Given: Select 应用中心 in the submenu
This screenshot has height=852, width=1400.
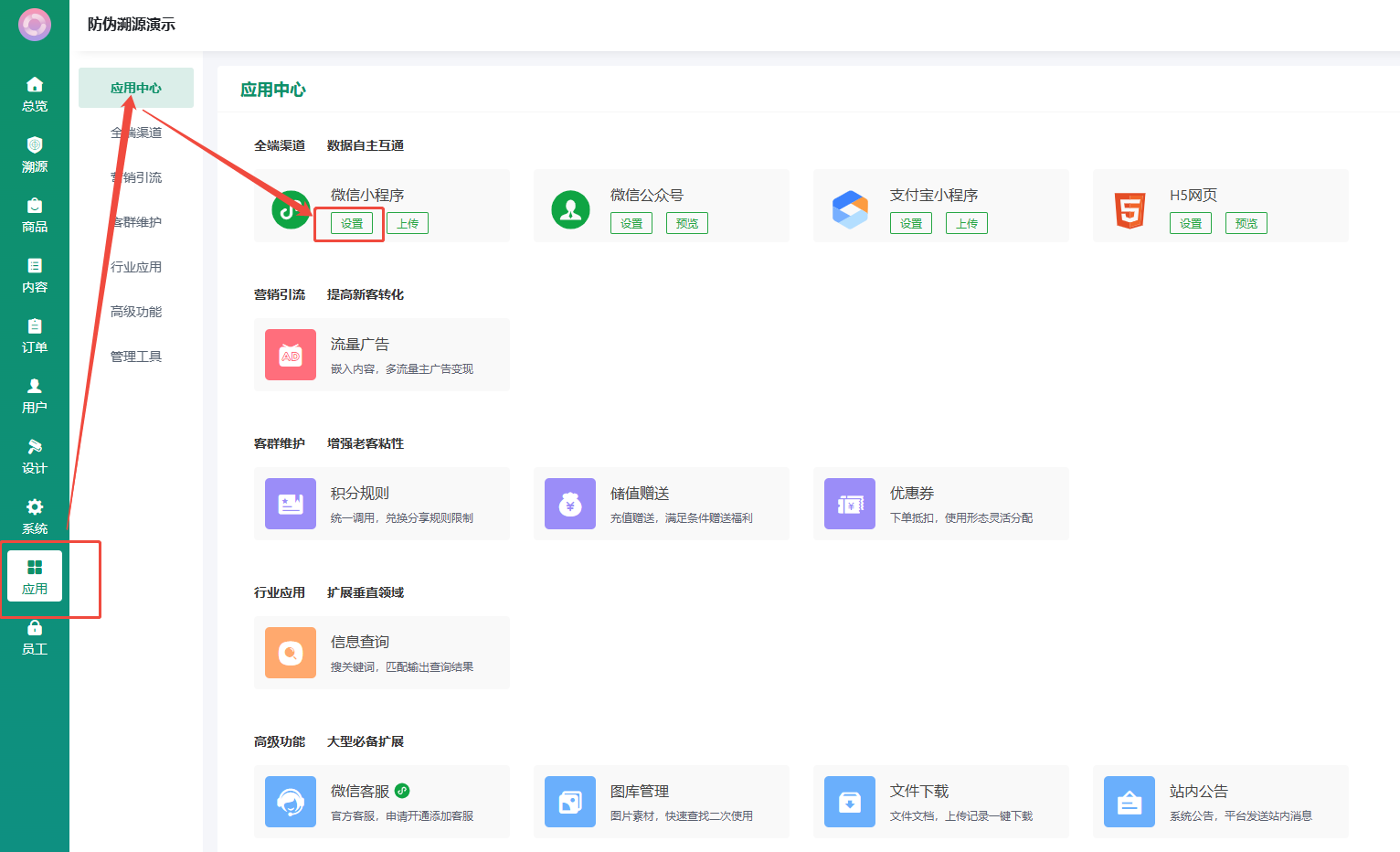Looking at the screenshot, I should (x=136, y=88).
